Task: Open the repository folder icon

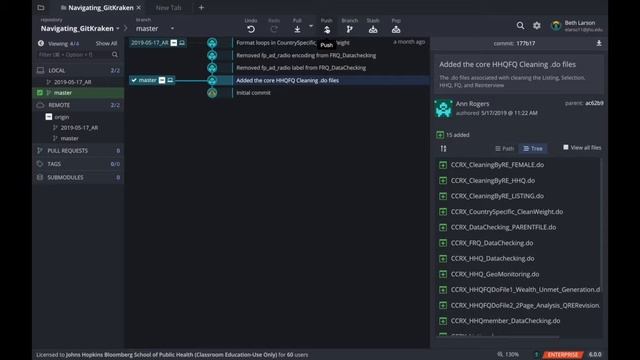Action: click(41, 7)
